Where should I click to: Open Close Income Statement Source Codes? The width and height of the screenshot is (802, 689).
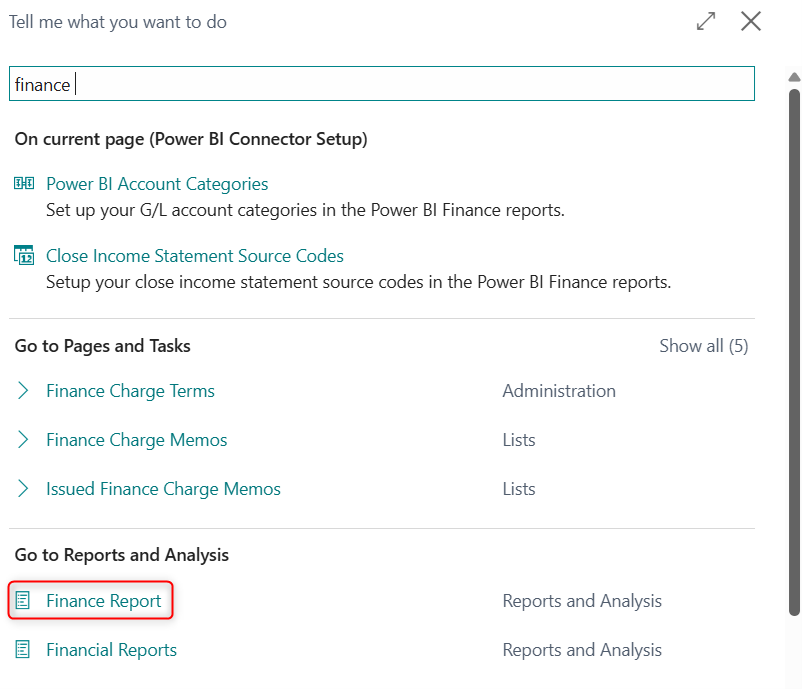195,256
